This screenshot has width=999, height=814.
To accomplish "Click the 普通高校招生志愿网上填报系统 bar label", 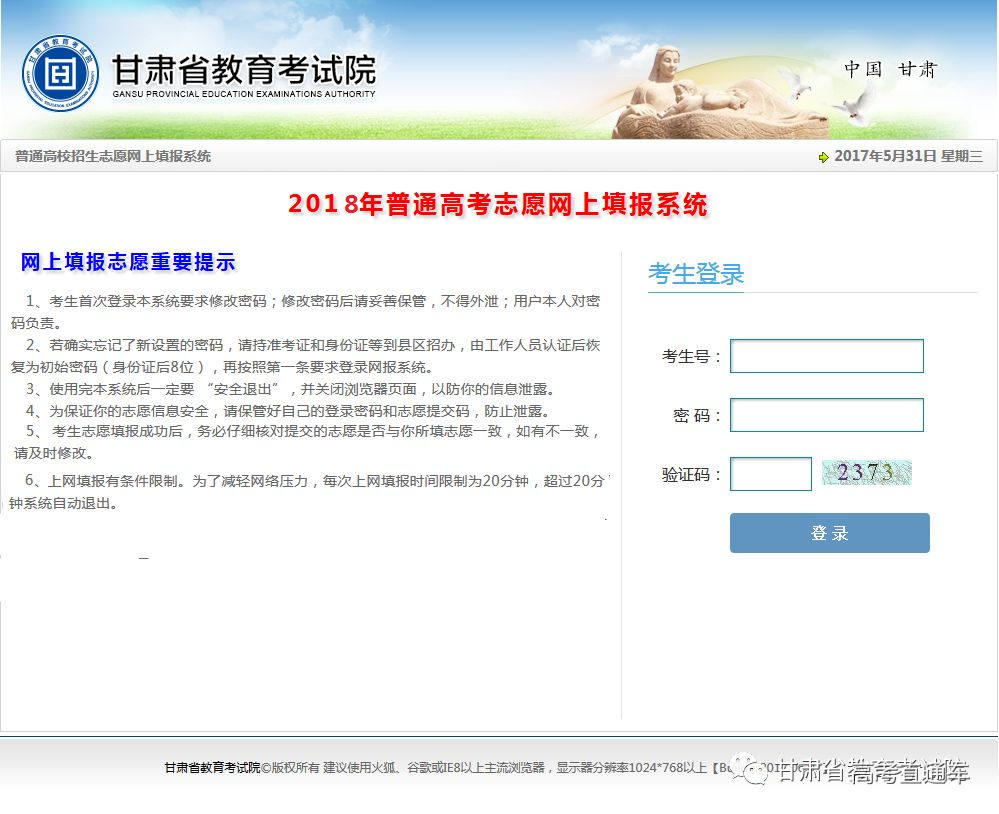I will click(x=113, y=156).
